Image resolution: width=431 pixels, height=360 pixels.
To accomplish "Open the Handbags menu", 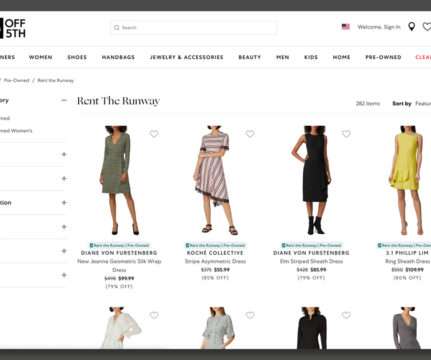I will tap(118, 57).
